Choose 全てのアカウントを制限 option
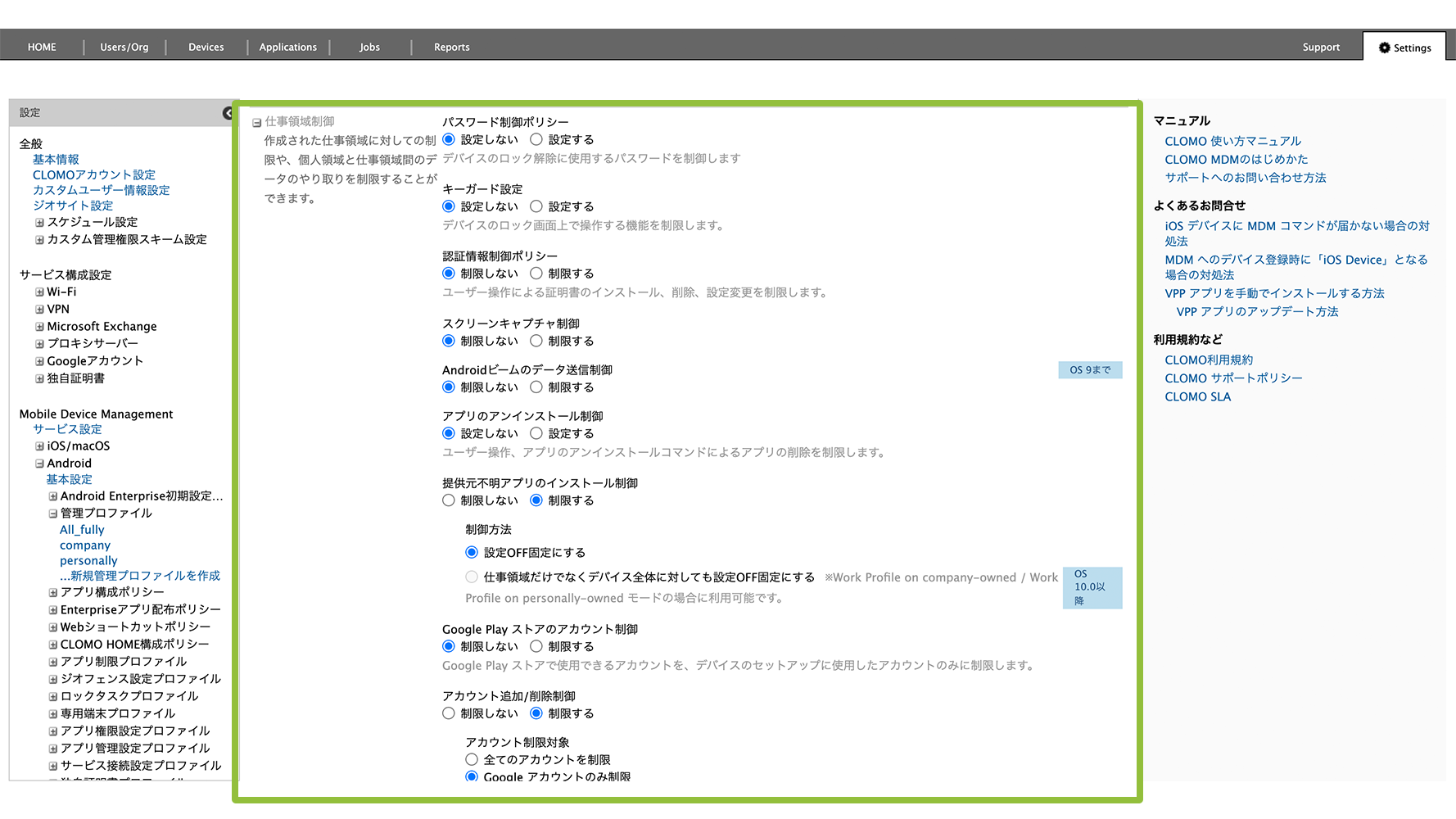The height and width of the screenshot is (819, 1456). [472, 760]
